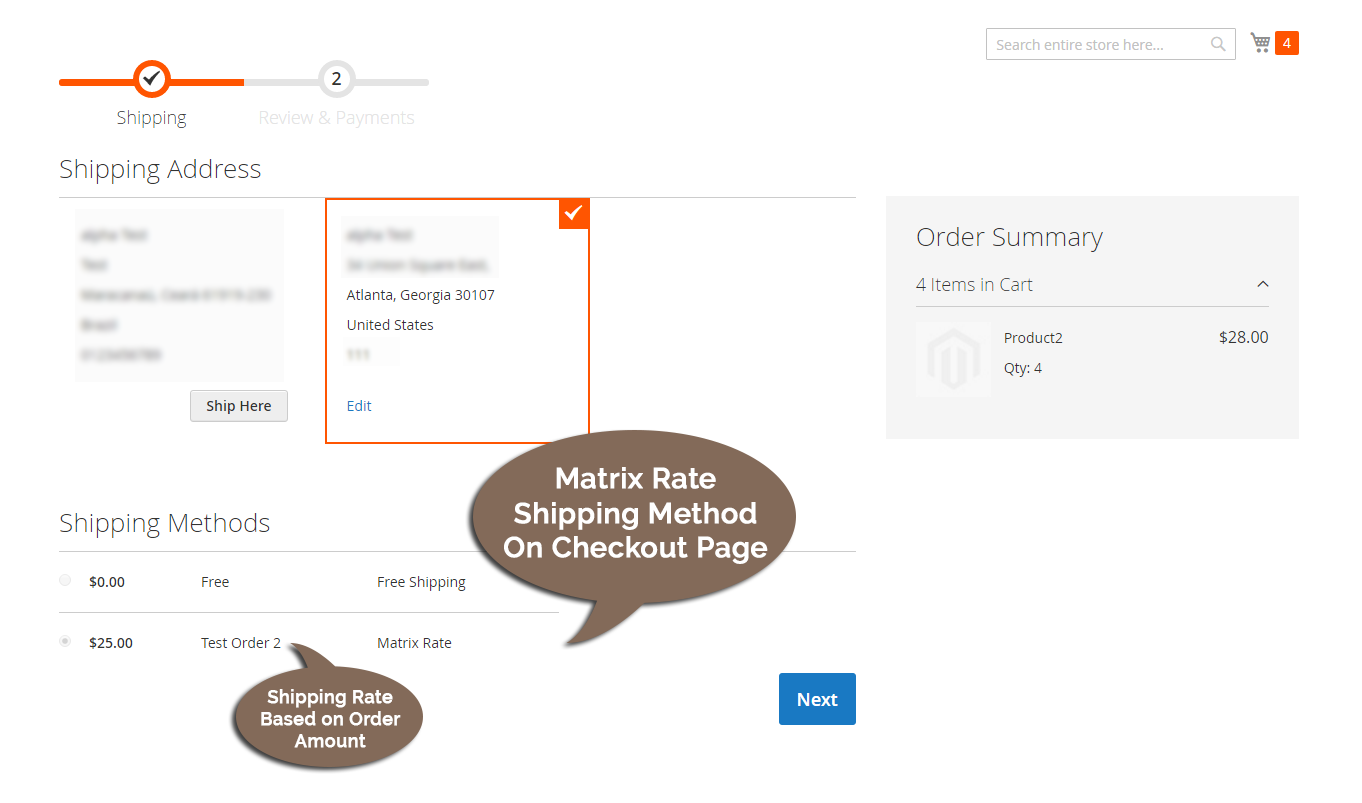Open the shopping cart icon

[x=1259, y=42]
